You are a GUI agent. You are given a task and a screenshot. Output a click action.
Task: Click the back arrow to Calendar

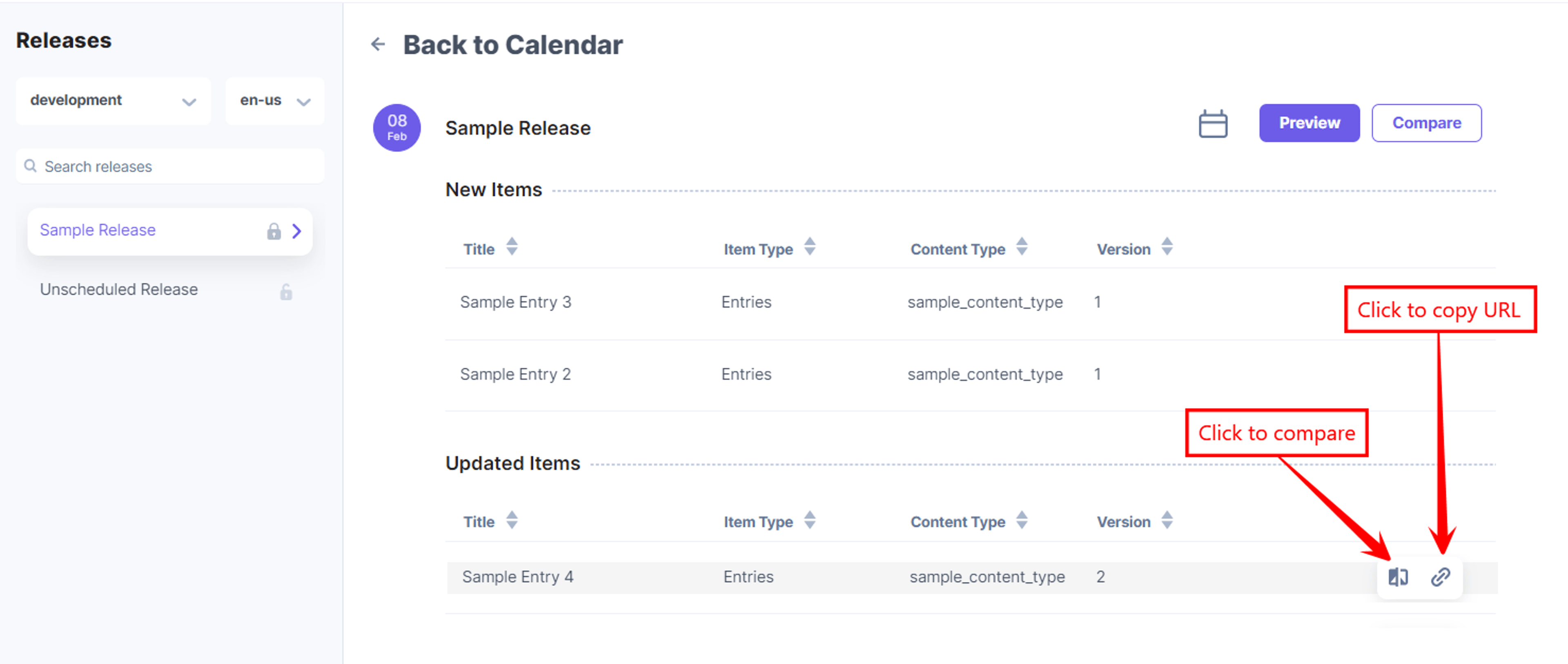tap(378, 44)
